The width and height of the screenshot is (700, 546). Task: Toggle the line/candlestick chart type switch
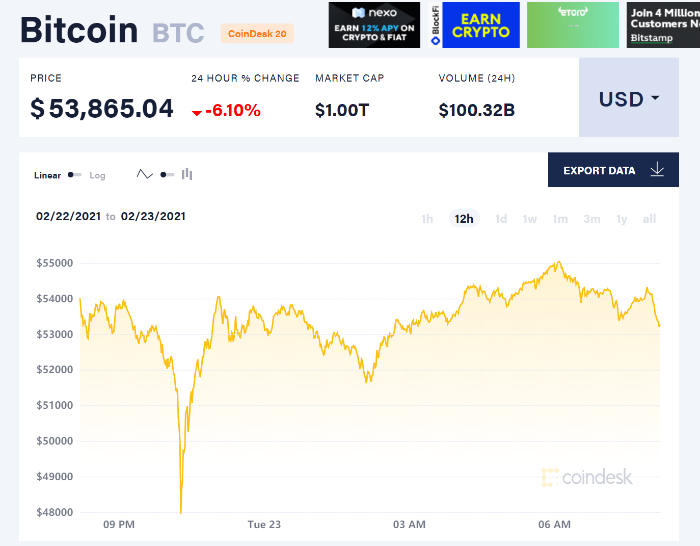click(167, 175)
